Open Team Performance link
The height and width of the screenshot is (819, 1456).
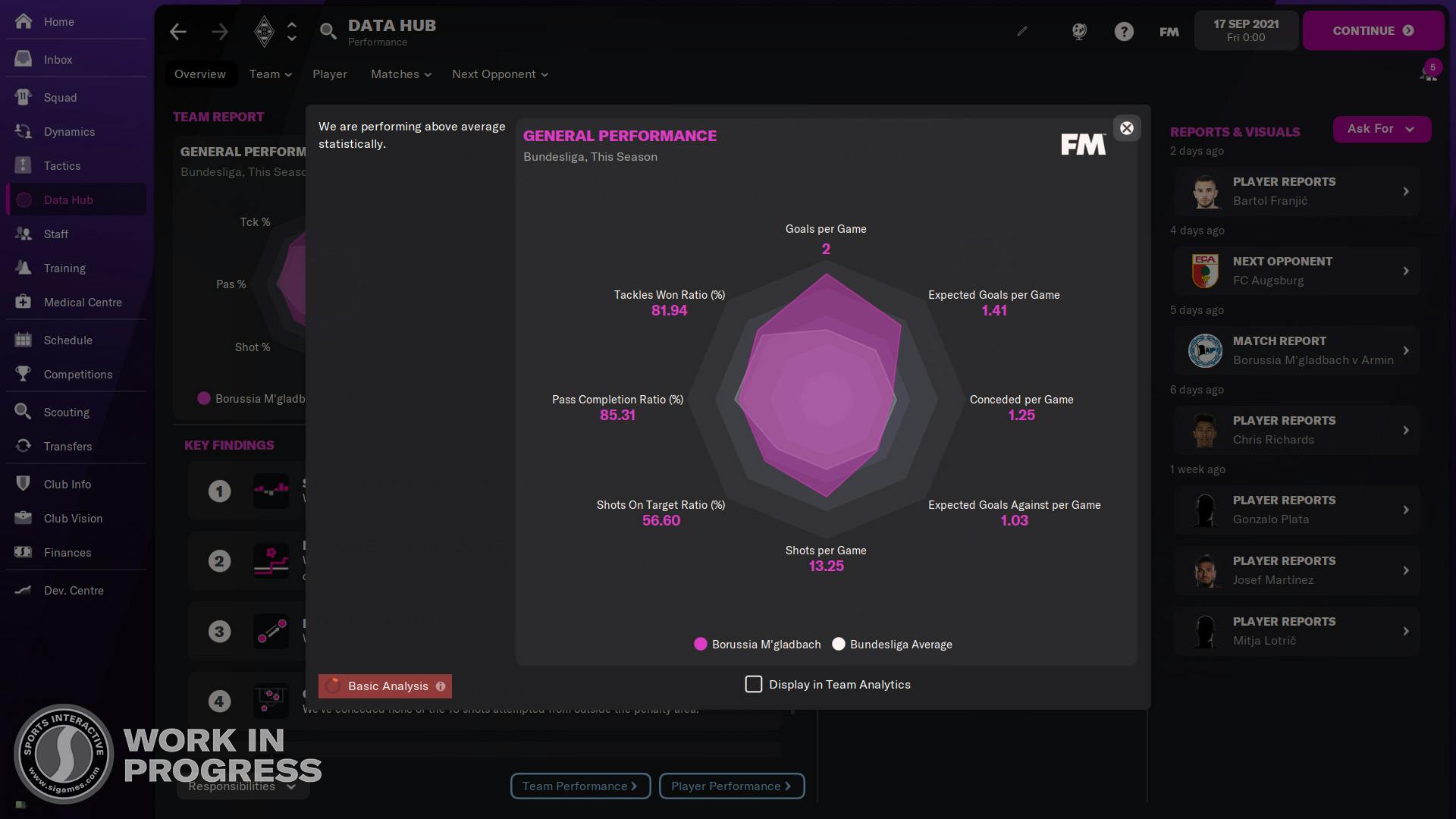[580, 786]
